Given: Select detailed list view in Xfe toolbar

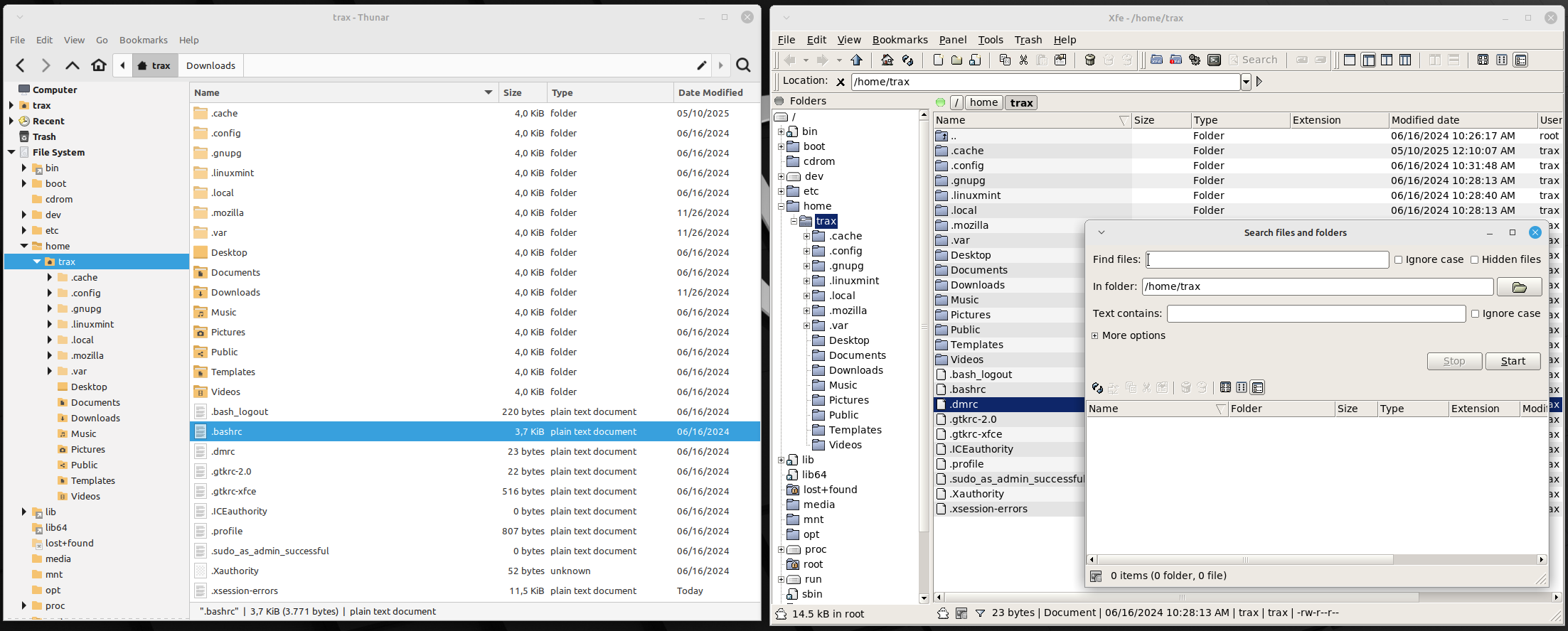Looking at the screenshot, I should tap(1521, 60).
